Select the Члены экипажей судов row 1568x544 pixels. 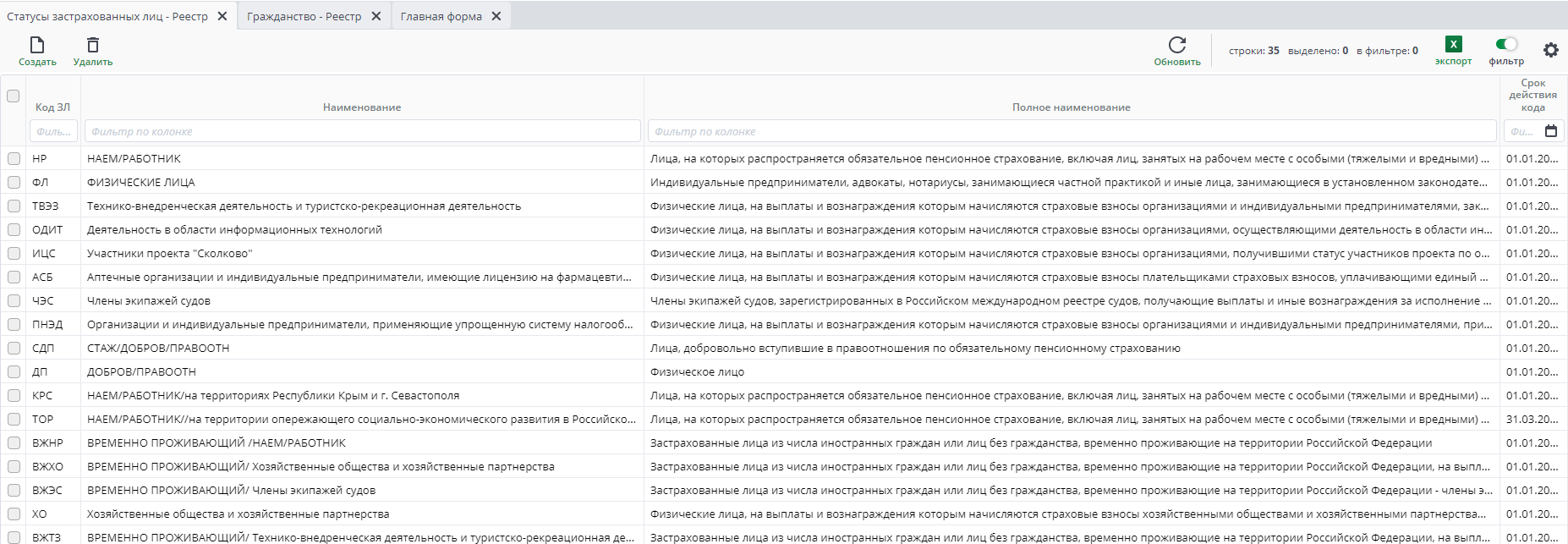[x=149, y=300]
